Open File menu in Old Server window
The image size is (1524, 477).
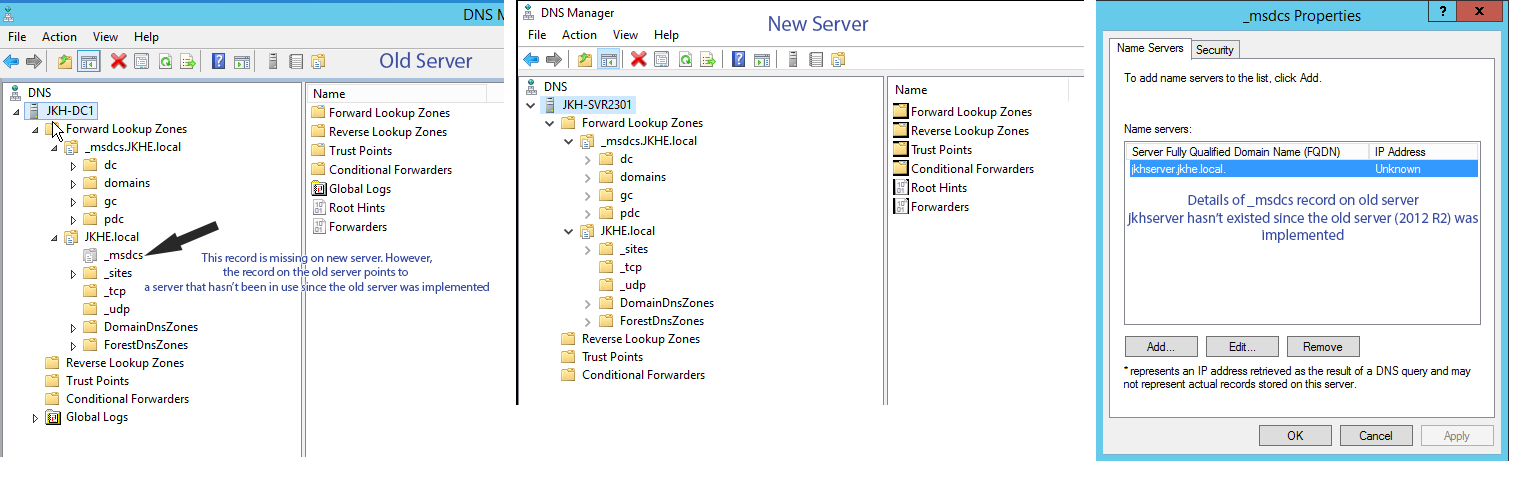coord(17,37)
